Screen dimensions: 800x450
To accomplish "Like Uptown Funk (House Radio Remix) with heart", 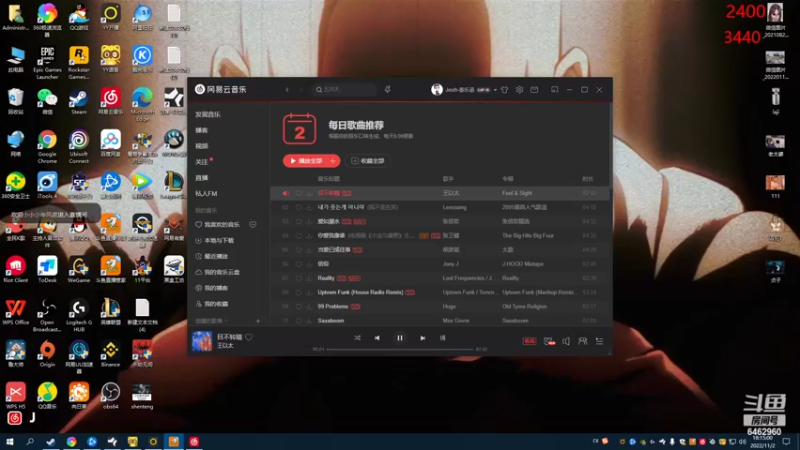I will click(298, 292).
